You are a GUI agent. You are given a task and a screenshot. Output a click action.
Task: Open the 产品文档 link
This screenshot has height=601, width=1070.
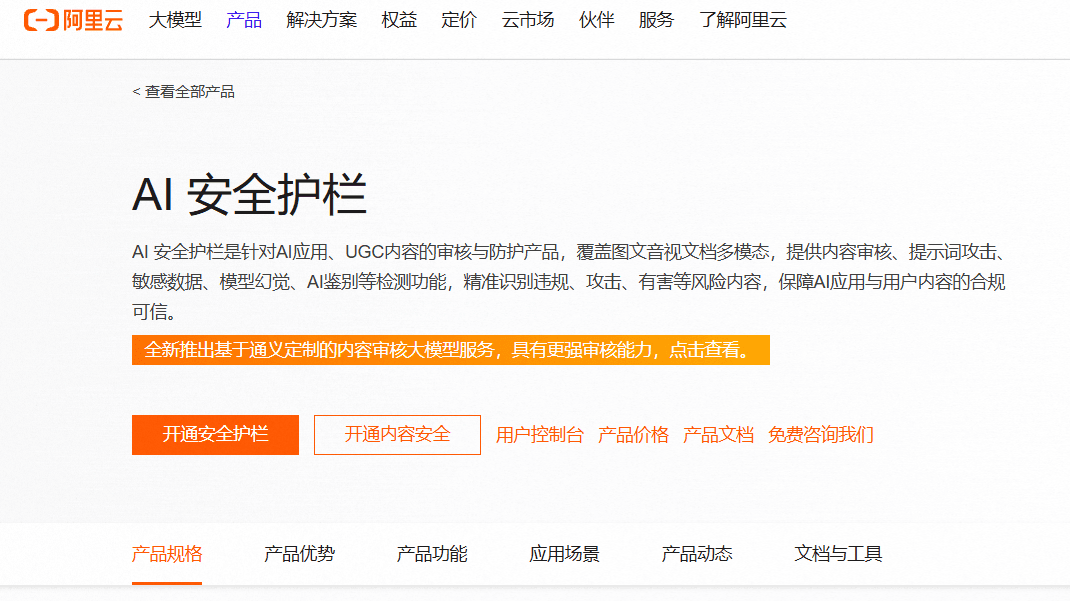pyautogui.click(x=718, y=435)
